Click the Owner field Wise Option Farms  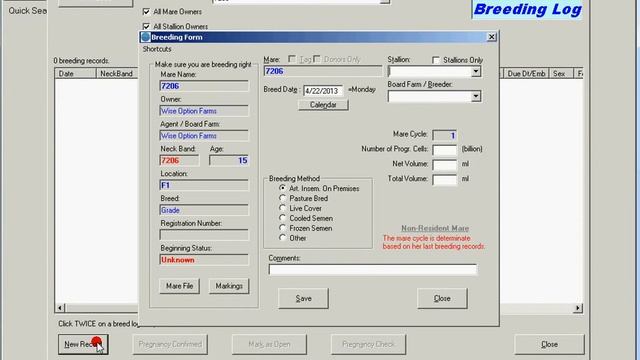[x=204, y=111]
